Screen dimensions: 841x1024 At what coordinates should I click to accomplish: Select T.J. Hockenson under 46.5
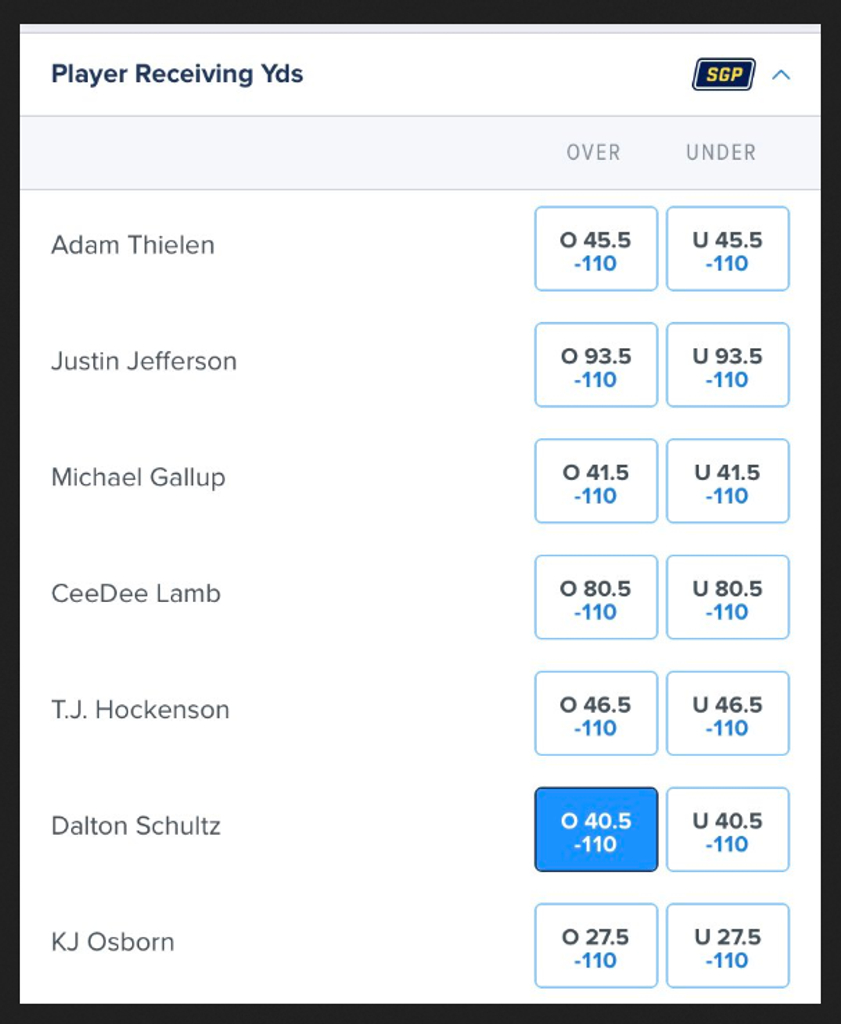(x=727, y=714)
